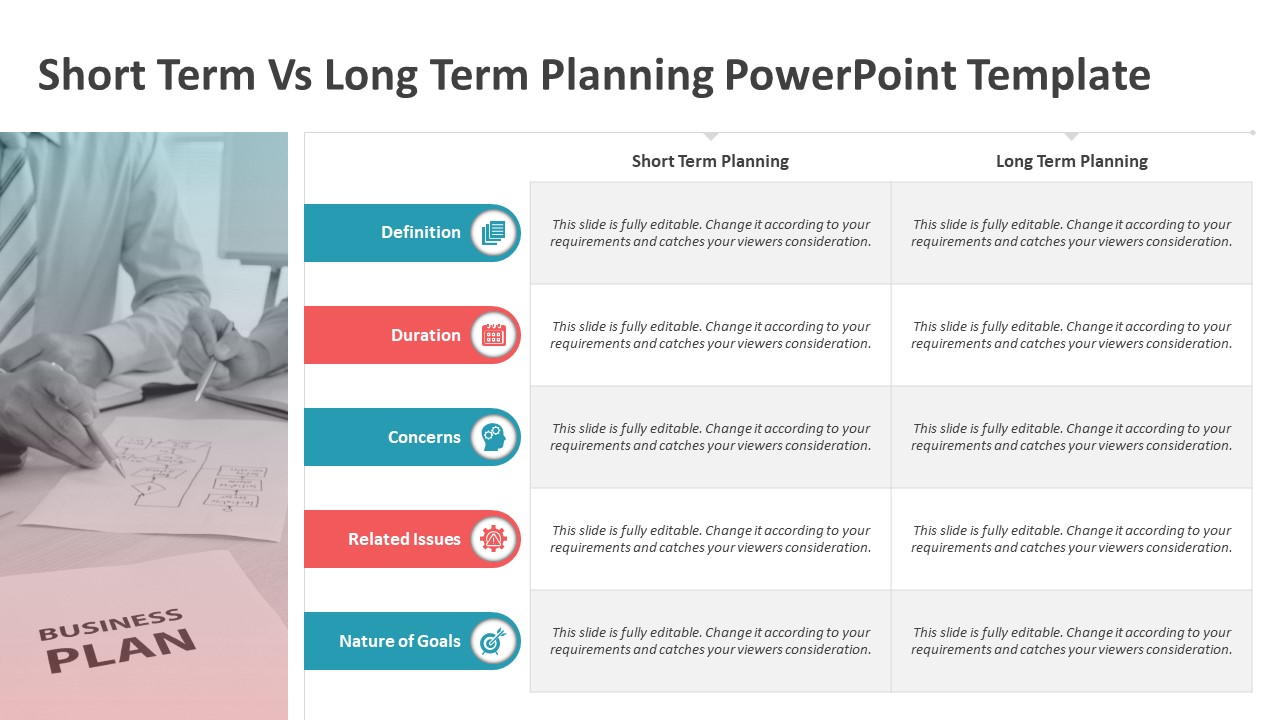Click the Short Term Definition text cell

[711, 233]
